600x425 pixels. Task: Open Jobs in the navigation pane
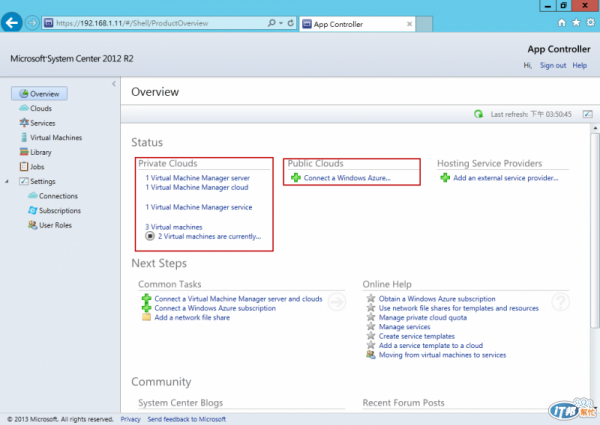(37, 167)
